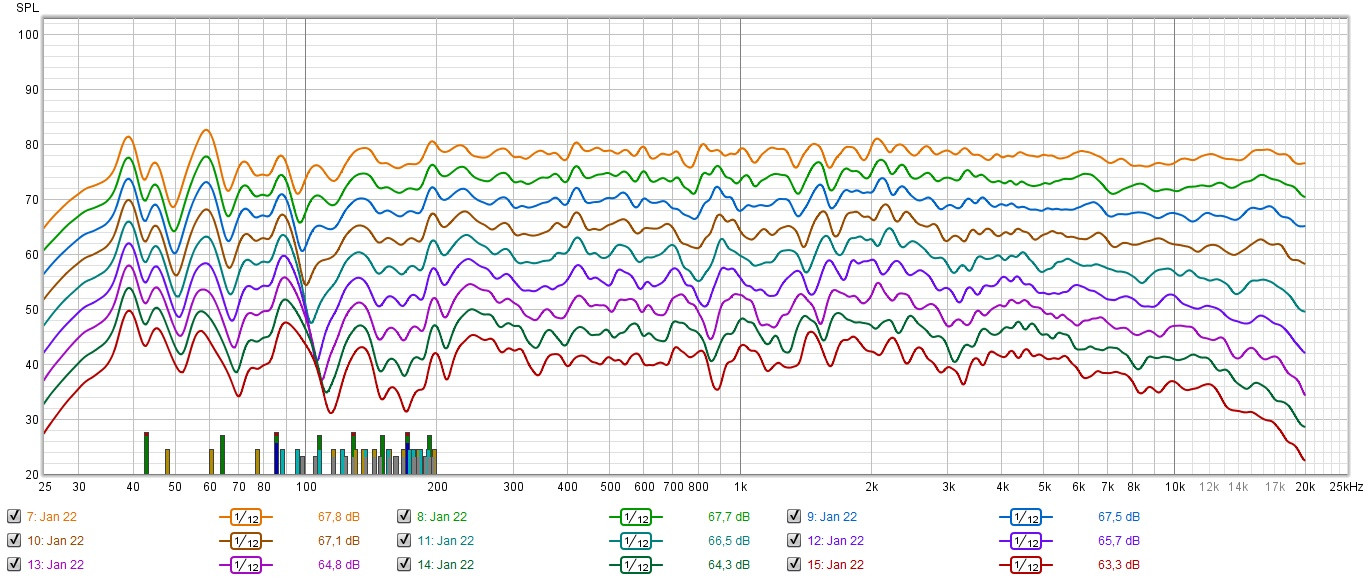Image resolution: width=1369 pixels, height=579 pixels.
Task: Click the magenta 1/12 smoothing icon for trace 13
Action: [x=244, y=564]
